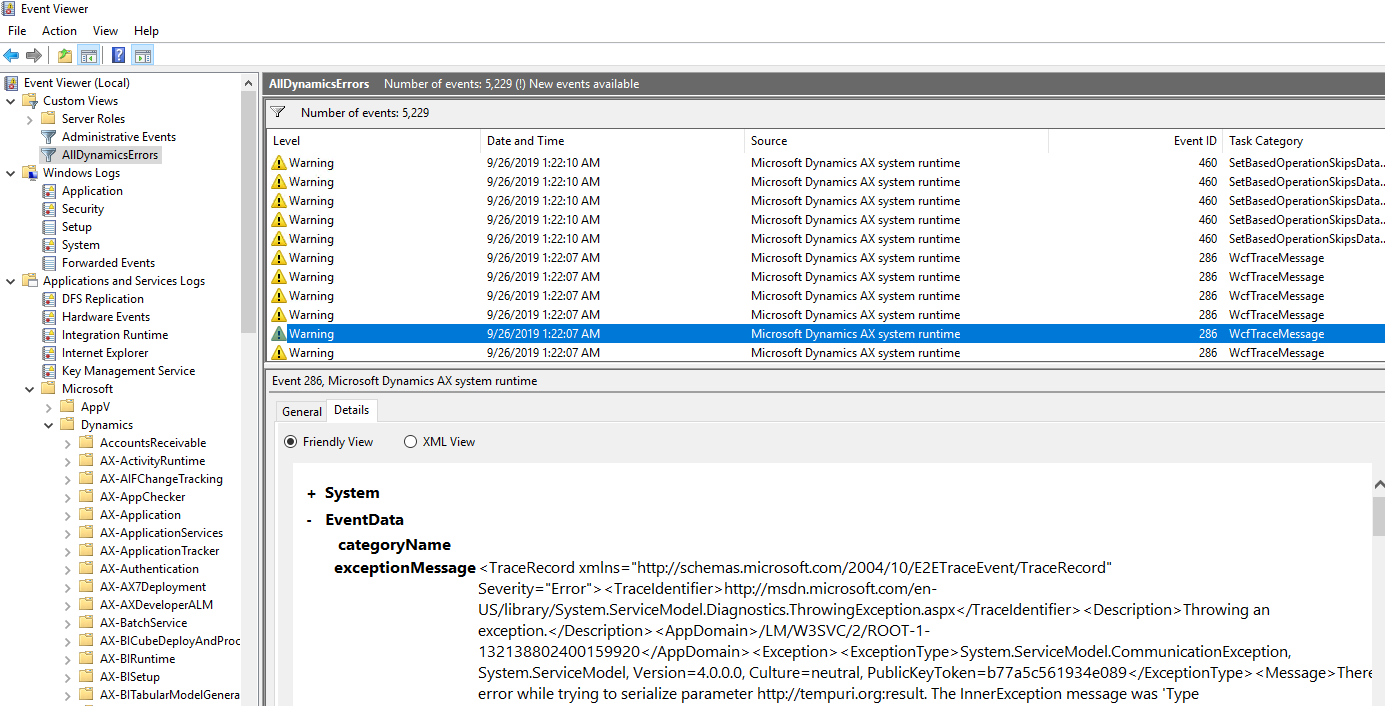This screenshot has width=1385, height=706.
Task: Click the Application log icon
Action: point(48,191)
